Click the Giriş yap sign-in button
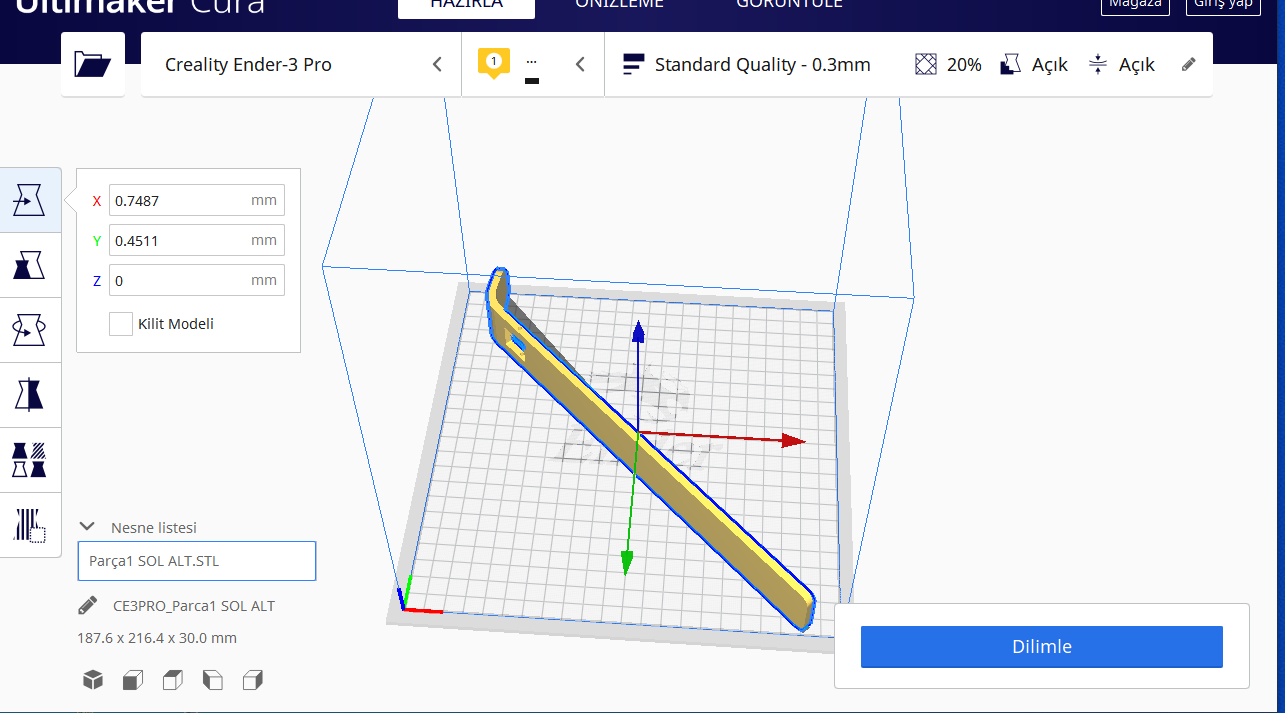The width and height of the screenshot is (1285, 713). pyautogui.click(x=1224, y=4)
